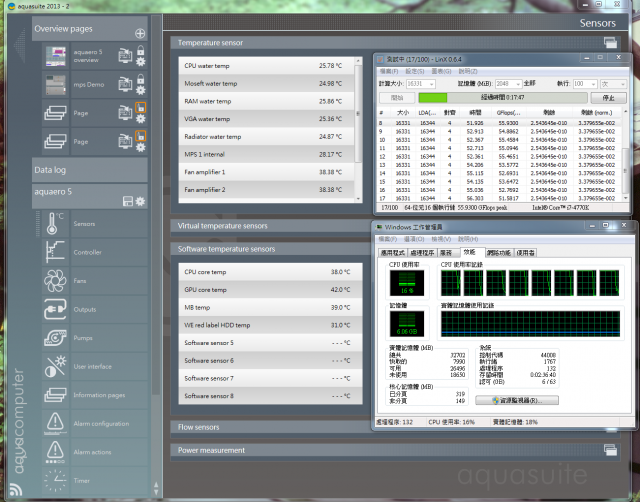Open the mps Demo page thumbnail
The height and width of the screenshot is (502, 640).
click(56, 85)
